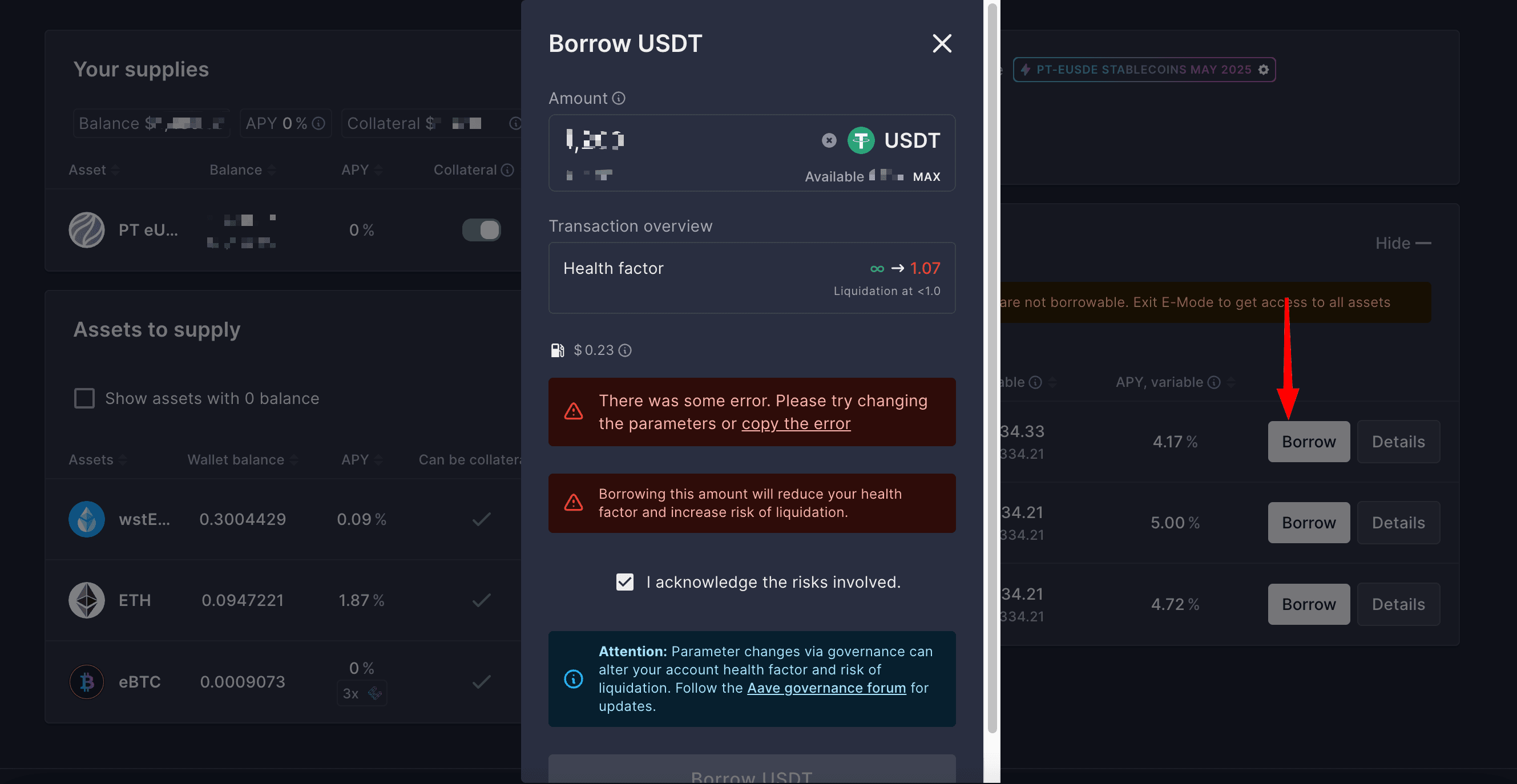Image resolution: width=1517 pixels, height=784 pixels.
Task: Click Borrow in 5.00 % row
Action: (x=1309, y=523)
